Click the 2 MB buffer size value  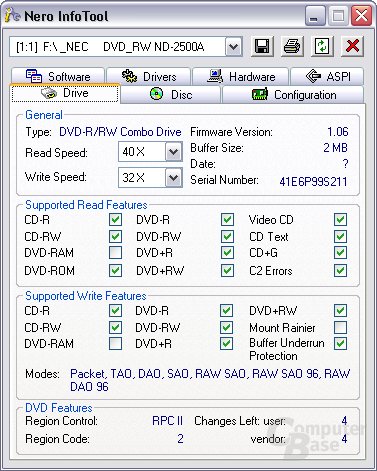(x=335, y=148)
